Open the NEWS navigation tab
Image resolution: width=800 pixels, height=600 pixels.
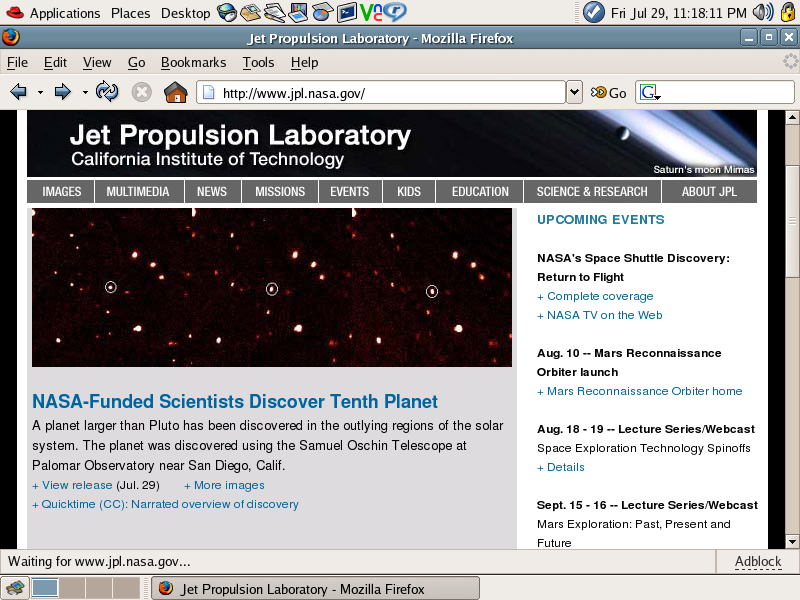(x=212, y=191)
